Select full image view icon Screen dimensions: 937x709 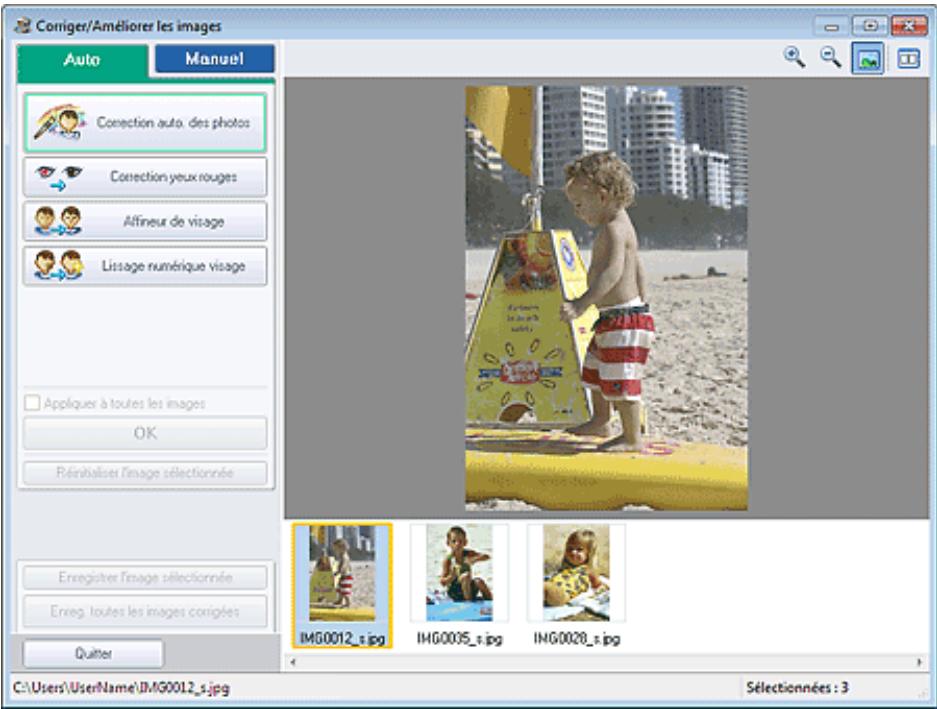click(868, 59)
